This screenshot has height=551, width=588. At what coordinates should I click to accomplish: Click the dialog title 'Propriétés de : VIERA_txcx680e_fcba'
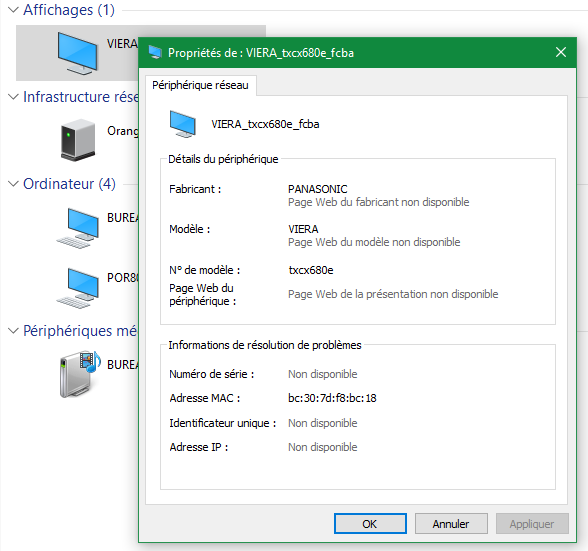261,53
